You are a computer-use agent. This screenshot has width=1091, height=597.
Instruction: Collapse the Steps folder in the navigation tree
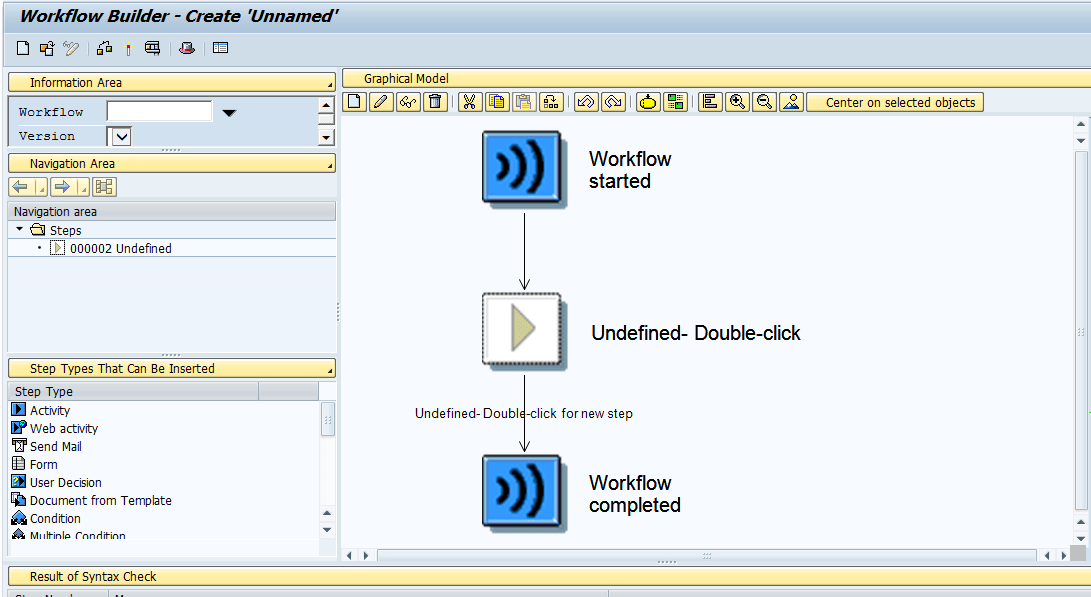(19, 229)
